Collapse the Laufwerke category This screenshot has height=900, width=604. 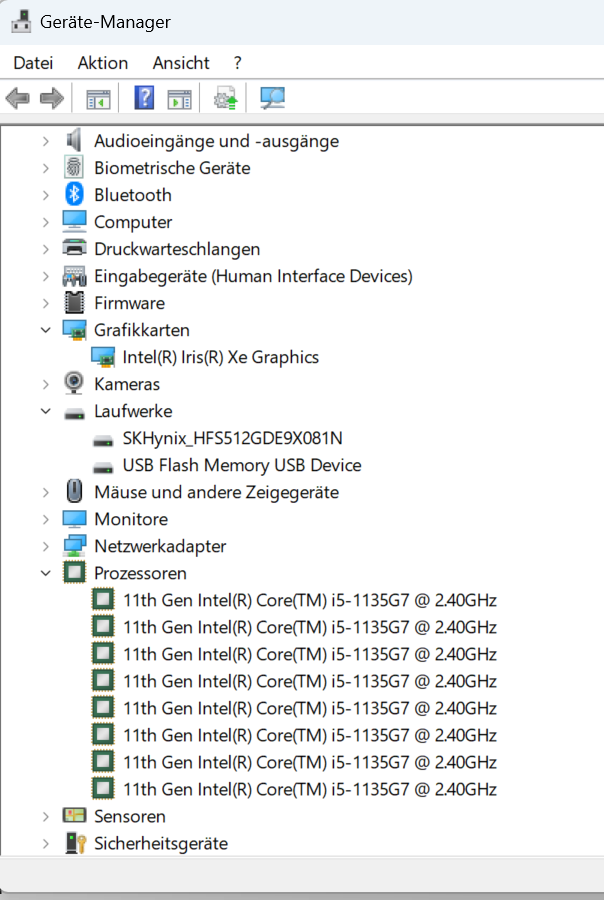(46, 411)
